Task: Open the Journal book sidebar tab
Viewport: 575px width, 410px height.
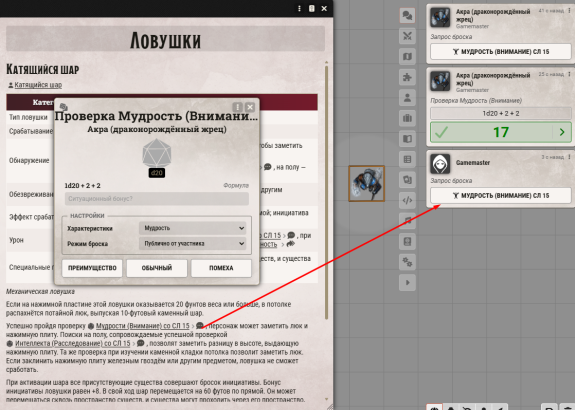Action: coord(407,139)
